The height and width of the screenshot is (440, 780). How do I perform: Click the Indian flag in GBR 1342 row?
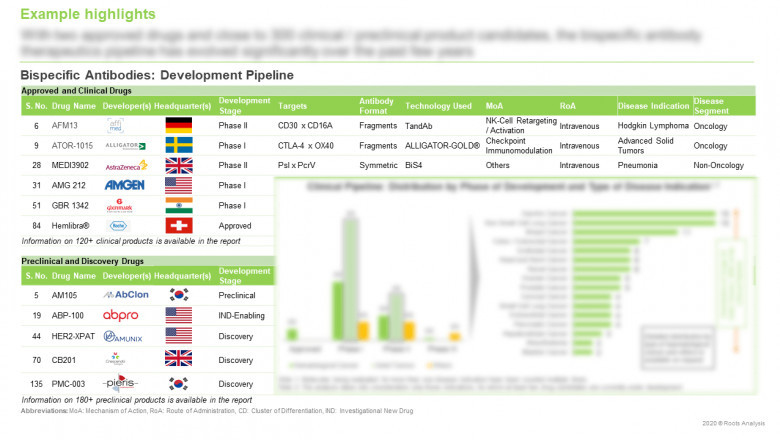coord(179,205)
